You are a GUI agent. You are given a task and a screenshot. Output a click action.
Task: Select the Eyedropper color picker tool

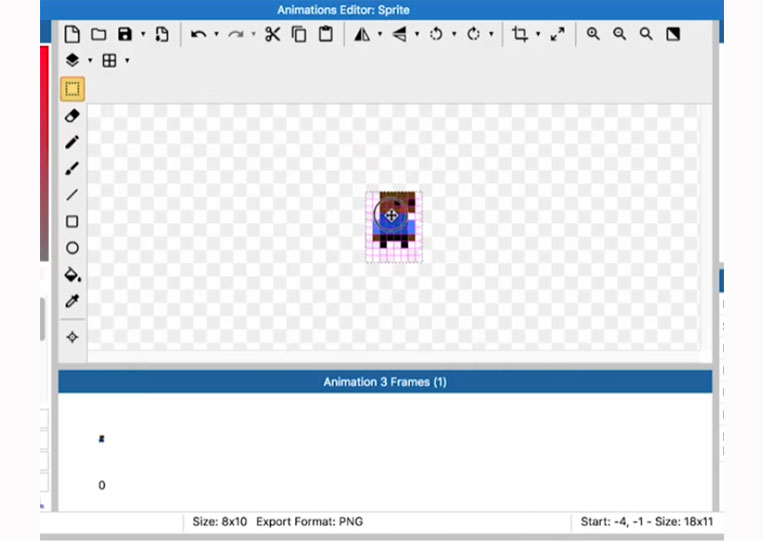(x=72, y=301)
